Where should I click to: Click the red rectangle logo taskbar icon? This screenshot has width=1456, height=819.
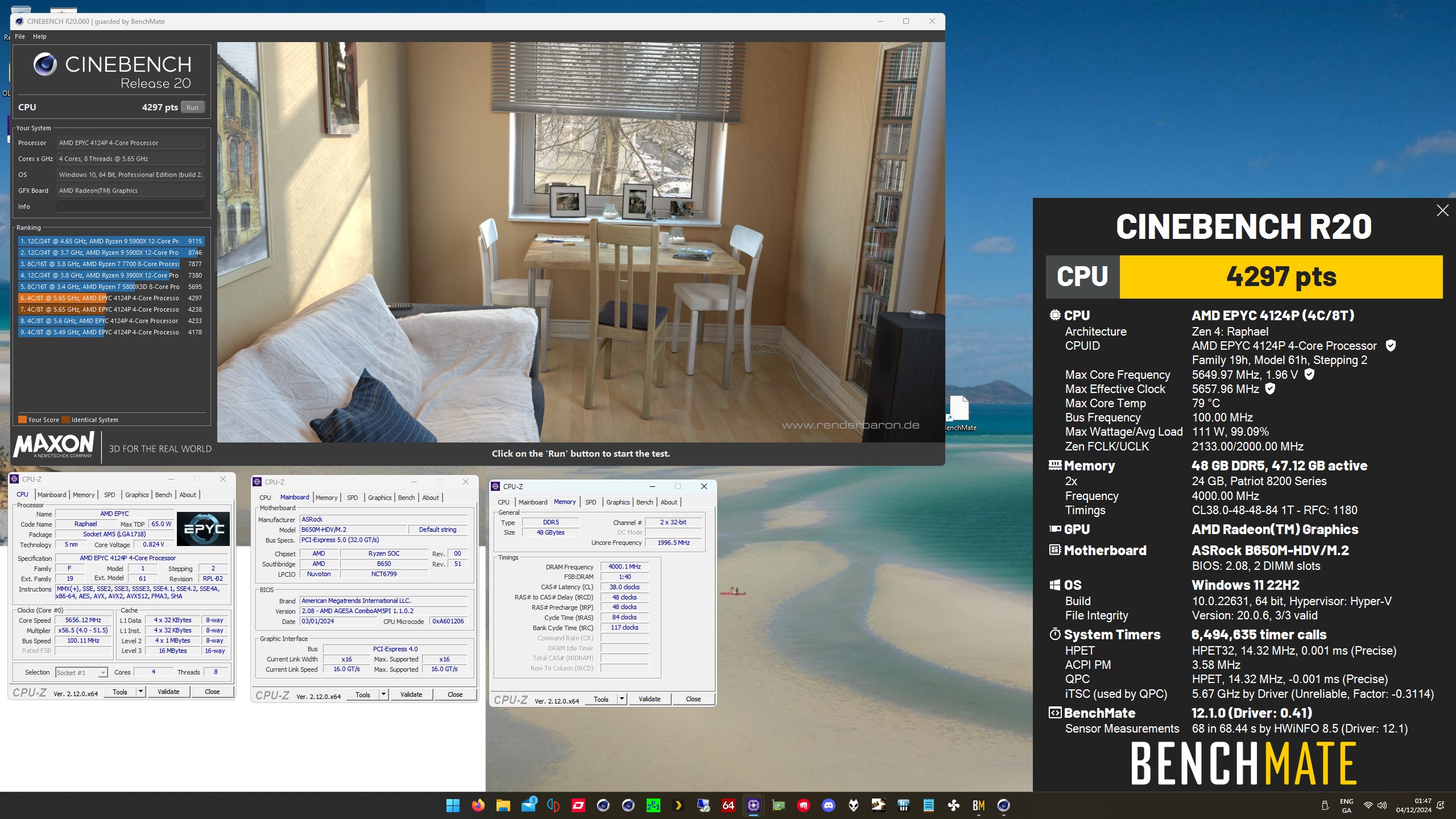click(x=578, y=805)
